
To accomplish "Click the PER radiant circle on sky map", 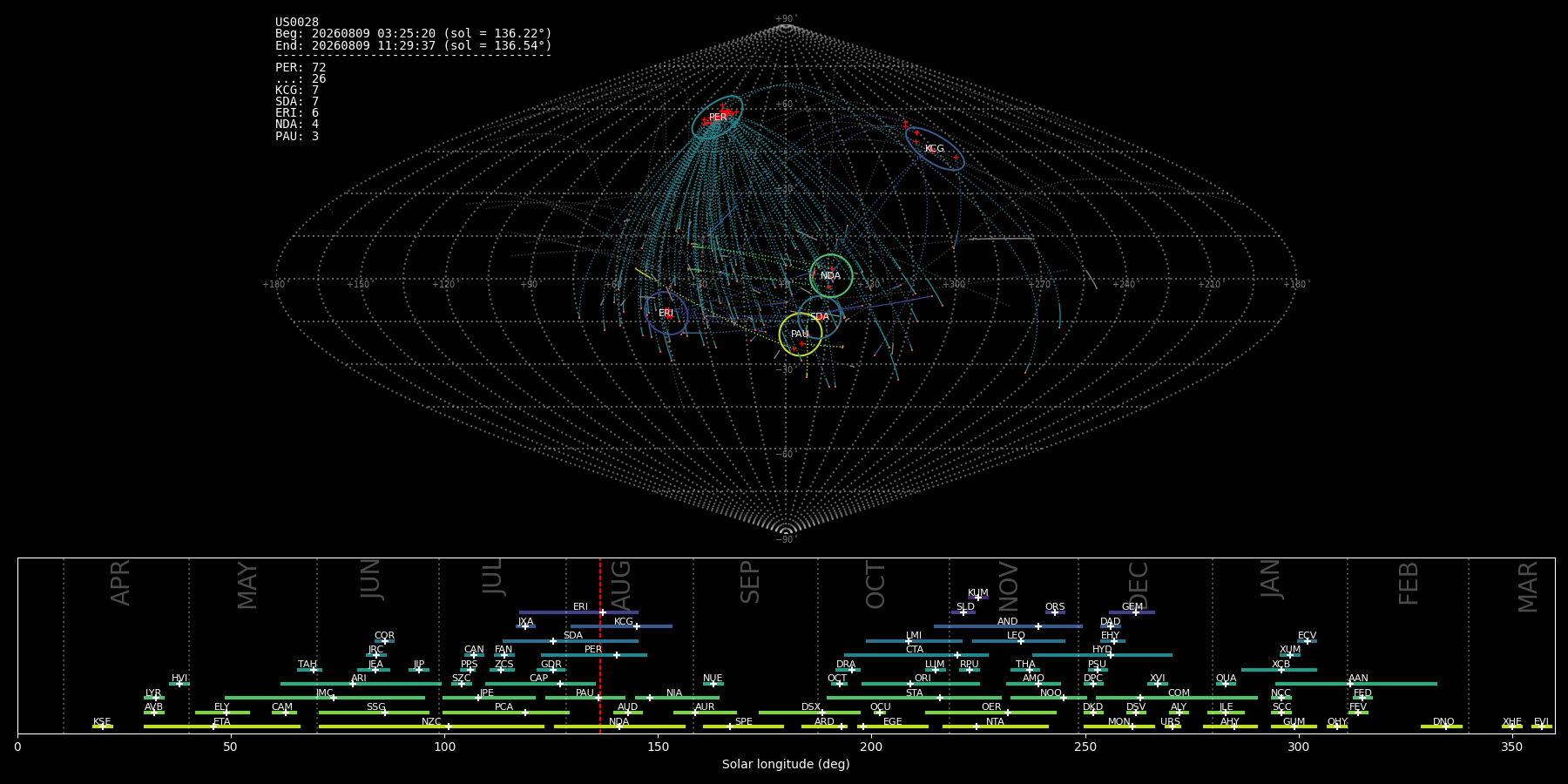I will point(717,118).
